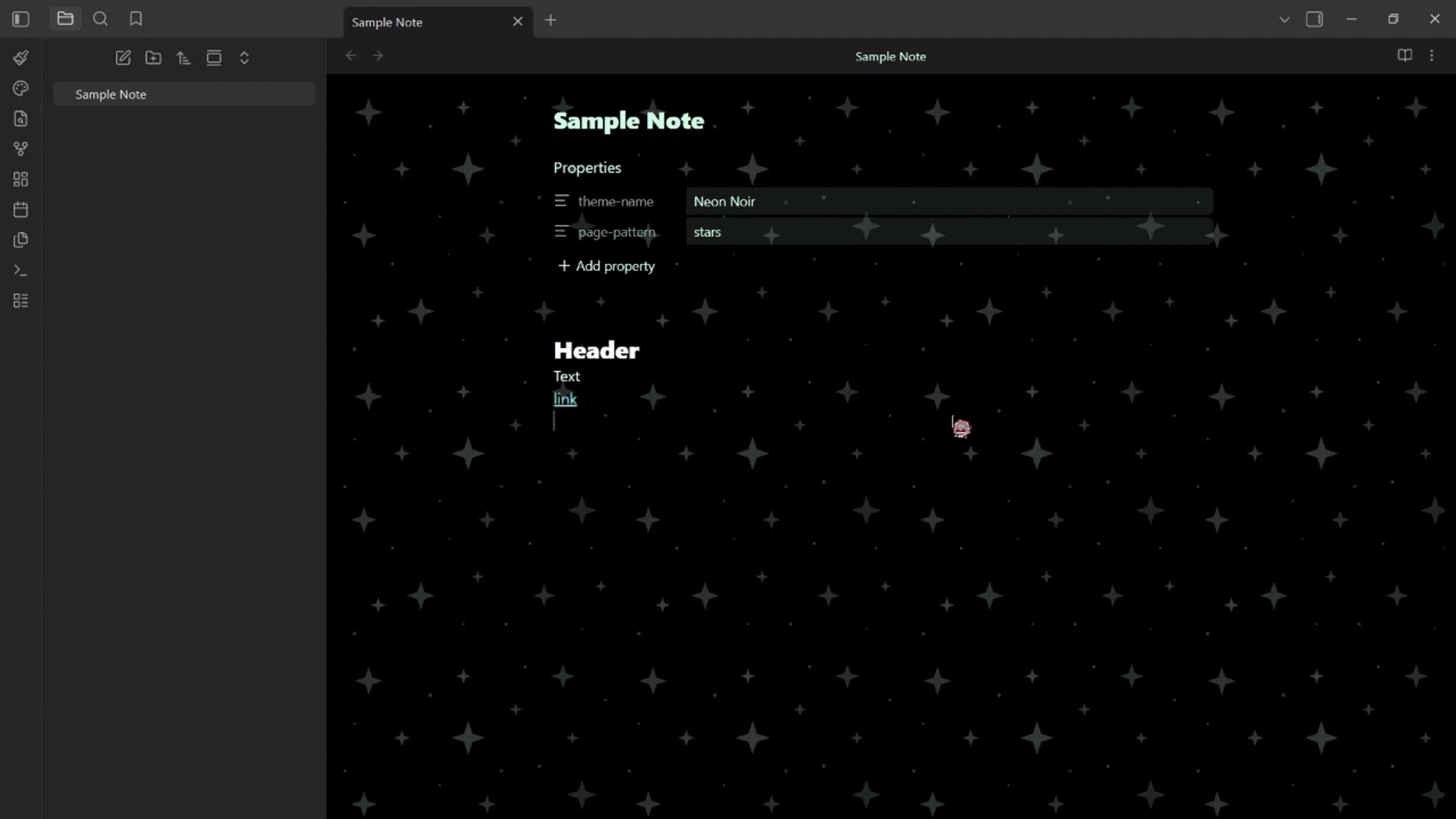Click the file search ribbon icon
Image resolution: width=1456 pixels, height=819 pixels.
tap(20, 118)
